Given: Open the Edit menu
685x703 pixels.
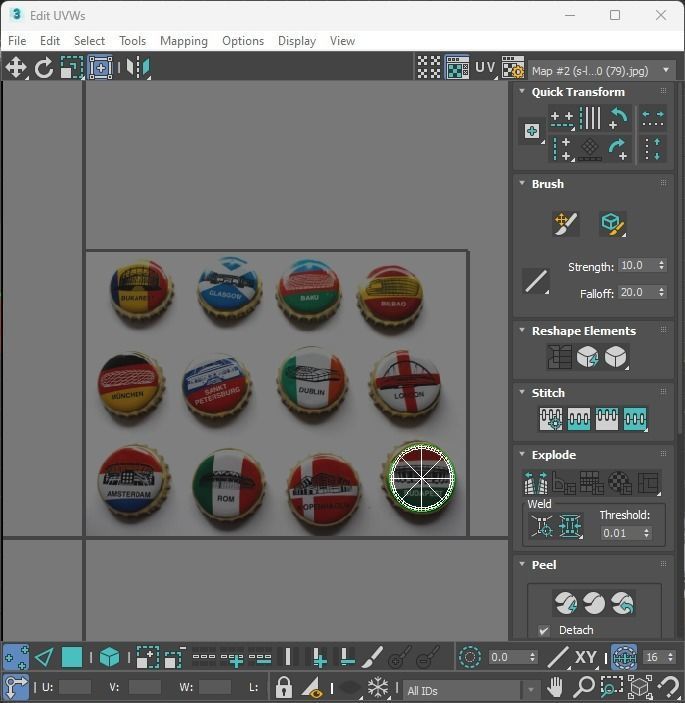Looking at the screenshot, I should [x=50, y=41].
